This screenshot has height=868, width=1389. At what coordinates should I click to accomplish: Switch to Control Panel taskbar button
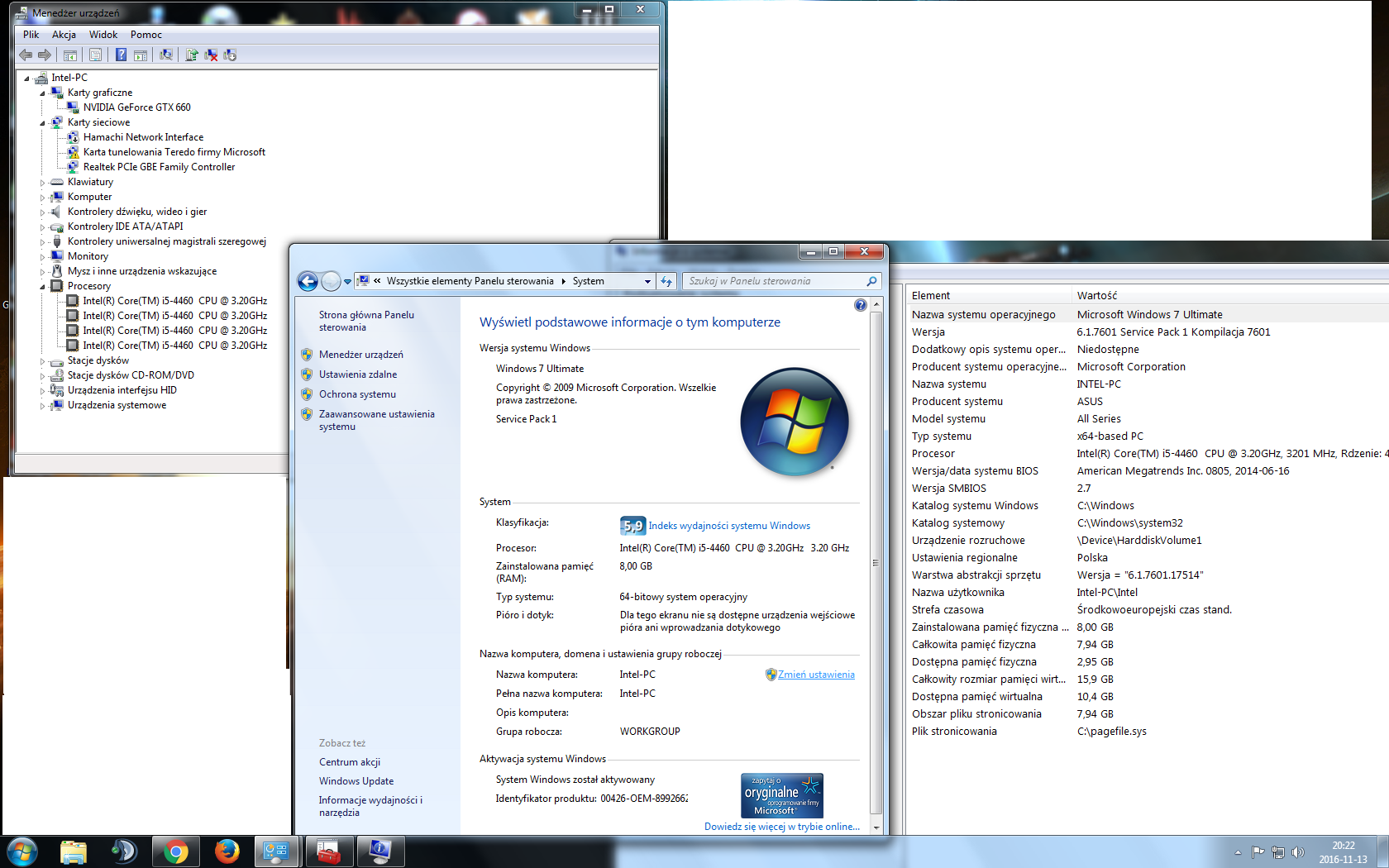pos(276,851)
